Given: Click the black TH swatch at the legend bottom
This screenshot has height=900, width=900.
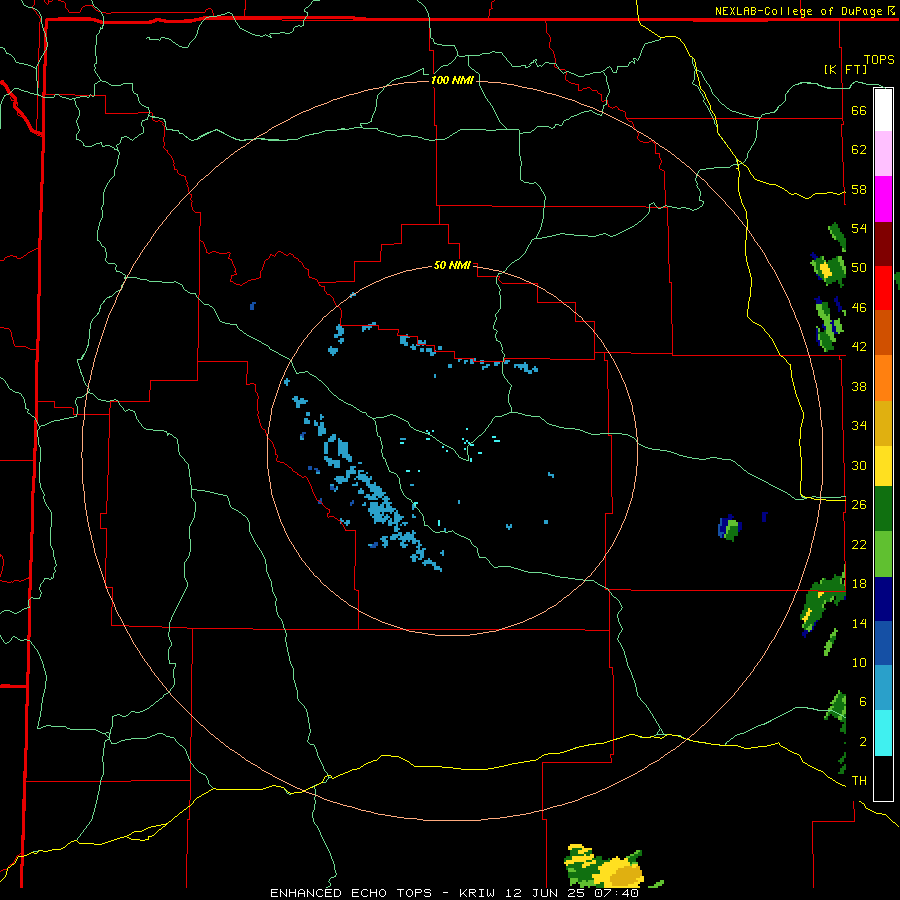Looking at the screenshot, I should (883, 778).
